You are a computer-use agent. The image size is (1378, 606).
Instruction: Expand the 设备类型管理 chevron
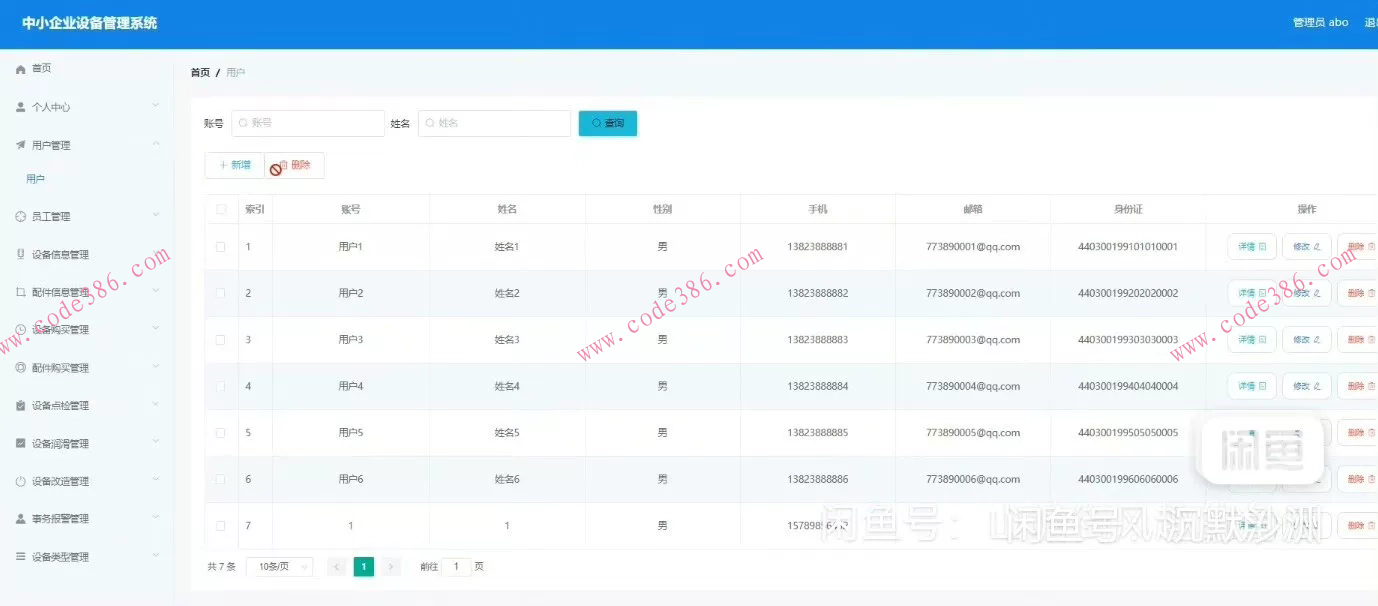tap(156, 556)
